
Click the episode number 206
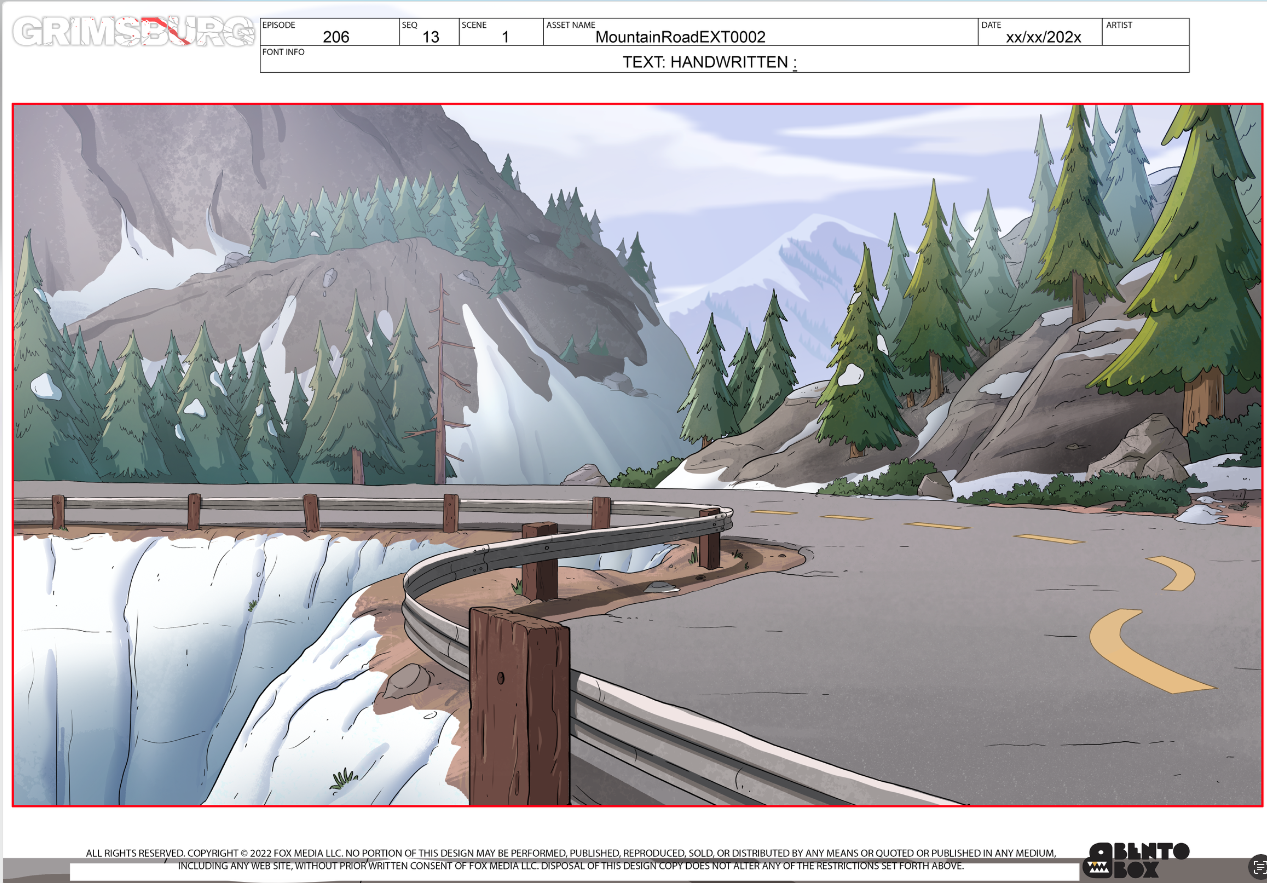coord(336,37)
